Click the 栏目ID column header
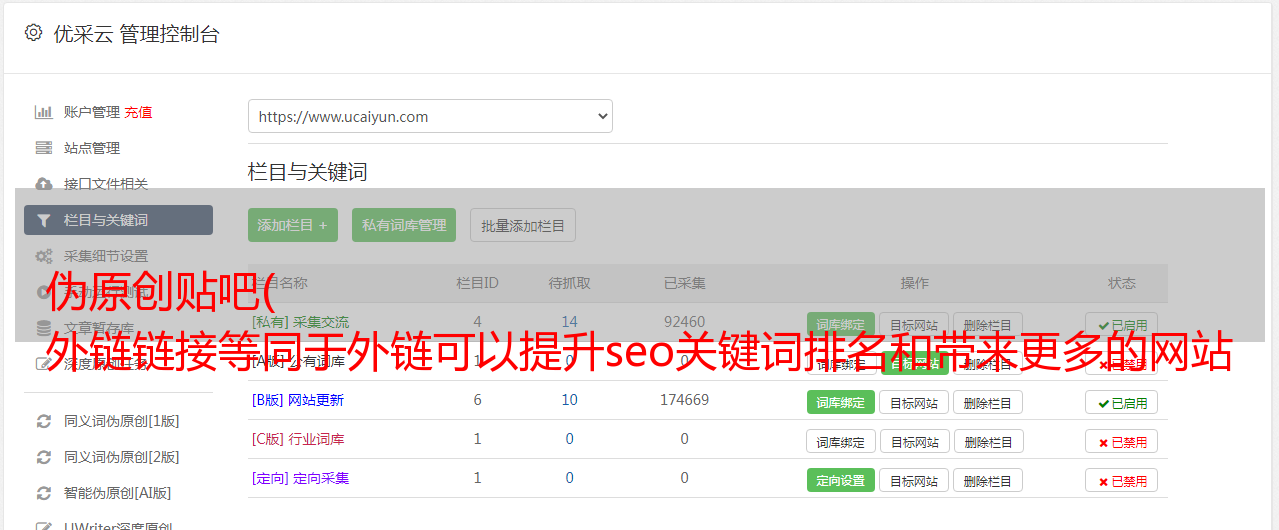This screenshot has width=1279, height=530. [x=477, y=283]
